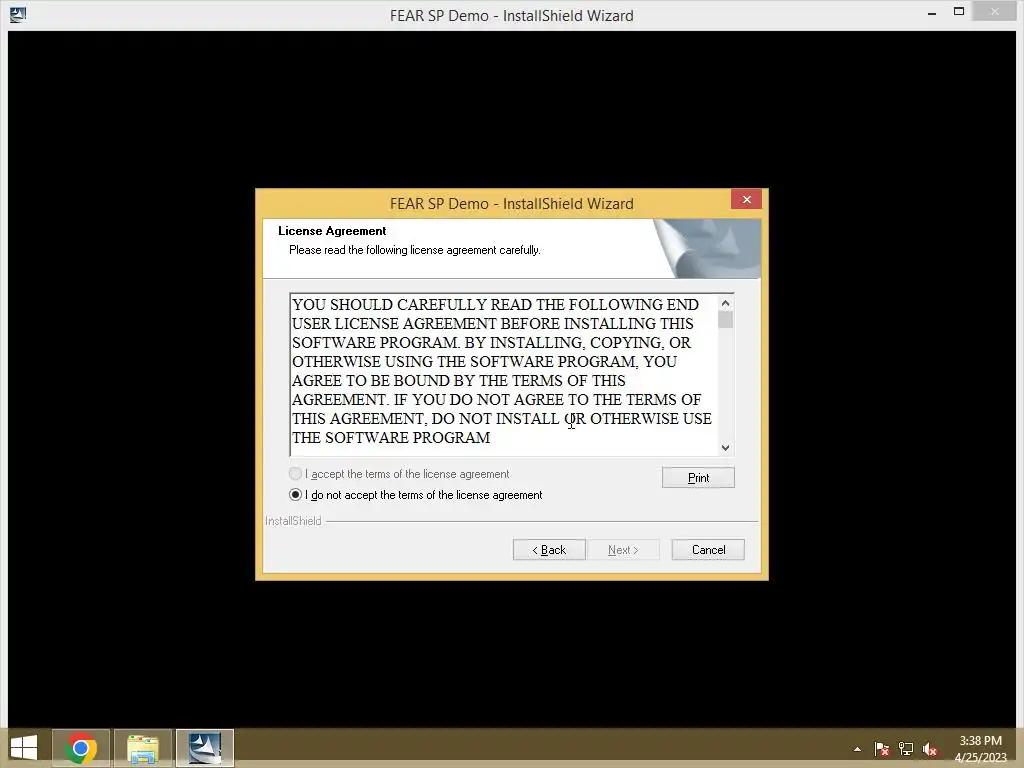The image size is (1024, 768).
Task: Launch Google Chrome from the taskbar
Action: tap(81, 748)
